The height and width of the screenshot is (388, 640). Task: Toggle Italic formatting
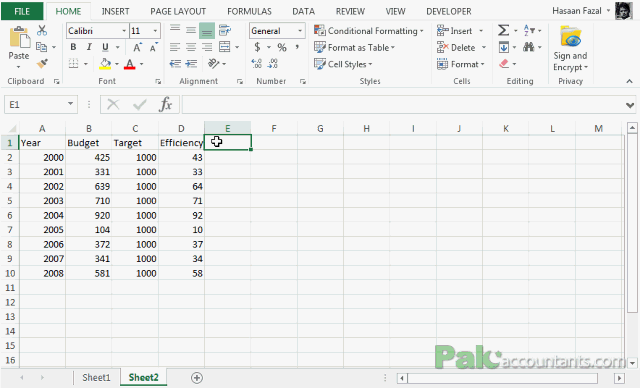click(x=89, y=47)
